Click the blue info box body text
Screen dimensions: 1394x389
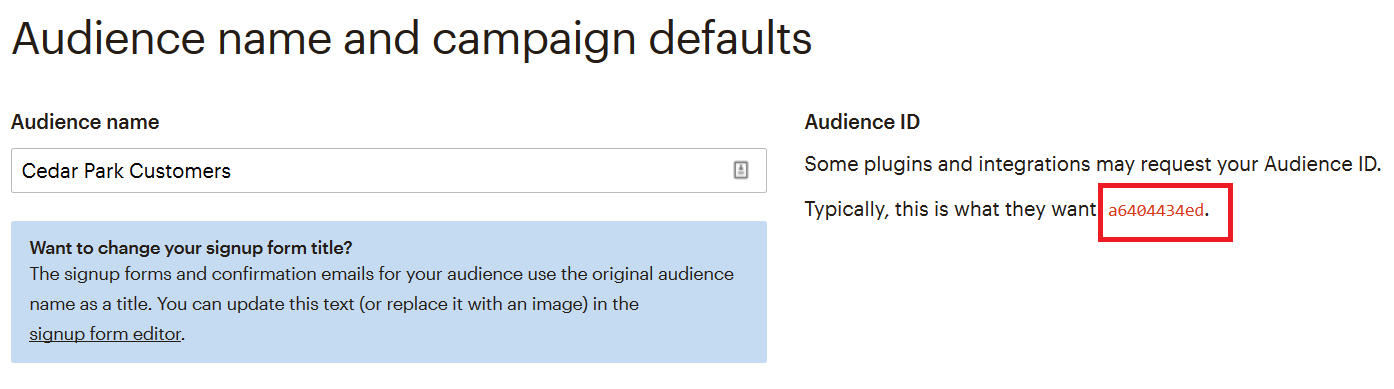[381, 303]
